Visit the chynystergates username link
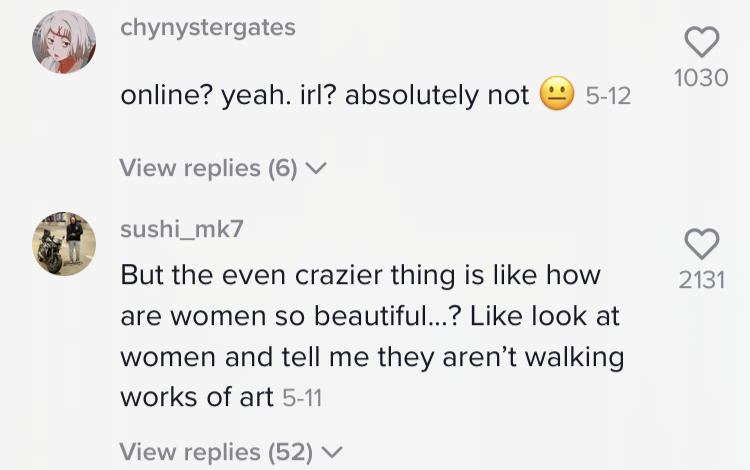Image resolution: width=750 pixels, height=470 pixels. (208, 28)
